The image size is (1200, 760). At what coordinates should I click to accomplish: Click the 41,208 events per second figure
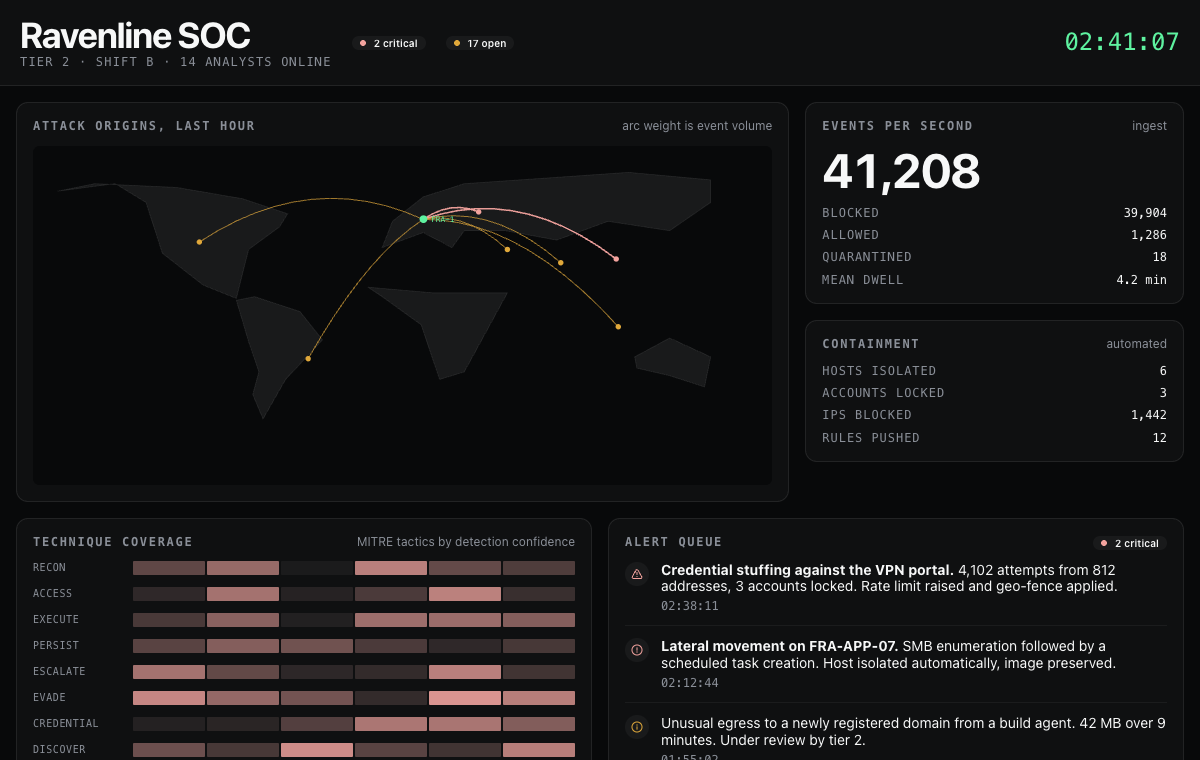(x=901, y=171)
